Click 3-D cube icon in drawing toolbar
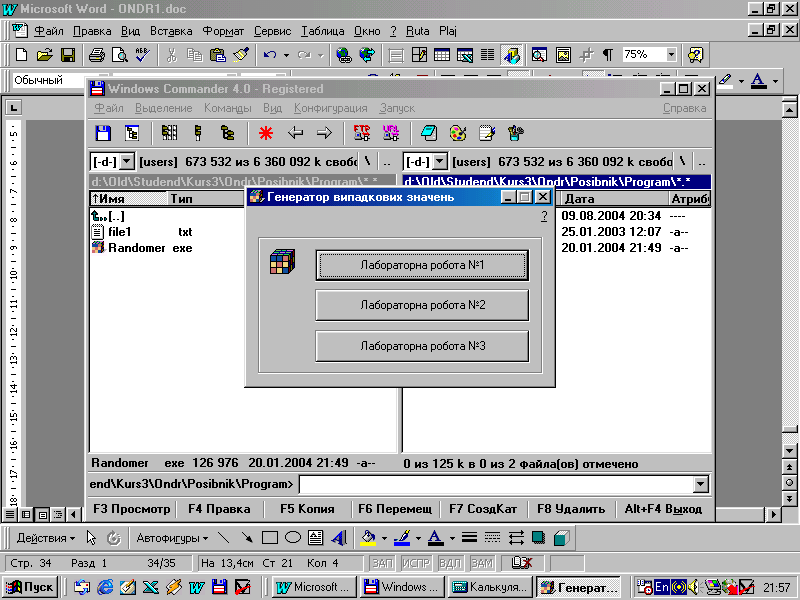Image resolution: width=800 pixels, height=600 pixels. click(561, 538)
